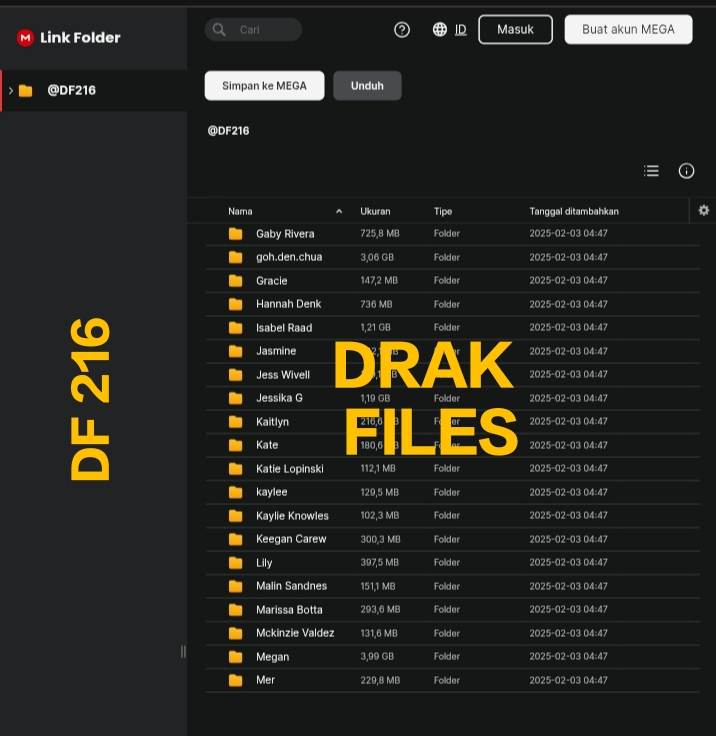Click the Katie Lopinski folder icon
This screenshot has height=736, width=716.
pos(235,468)
